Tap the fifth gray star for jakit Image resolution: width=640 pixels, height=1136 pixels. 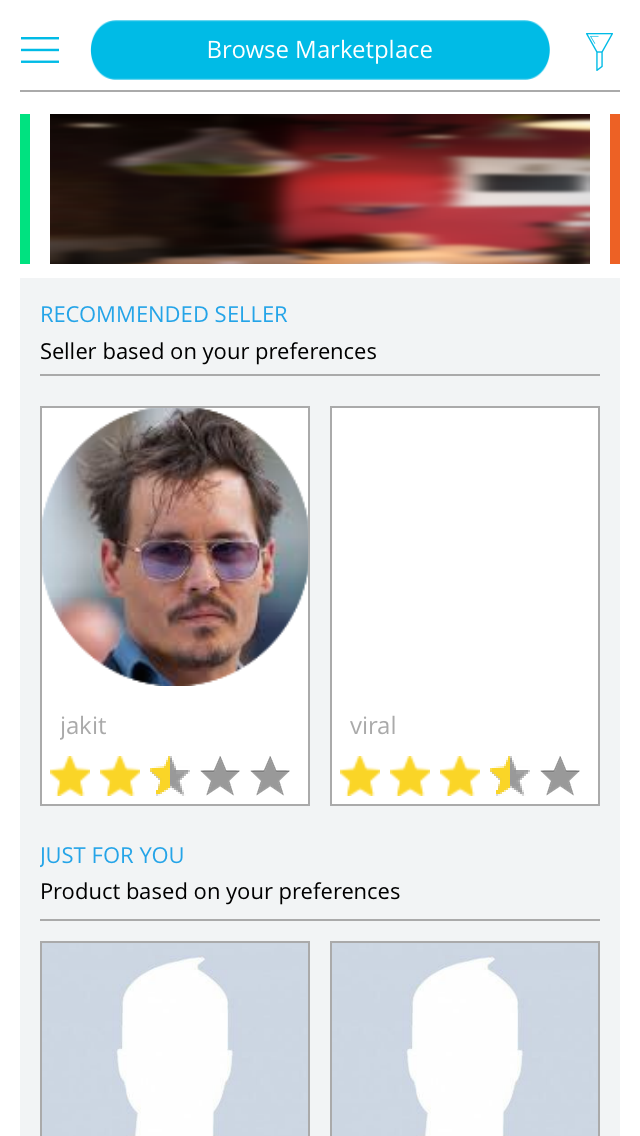click(x=270, y=776)
